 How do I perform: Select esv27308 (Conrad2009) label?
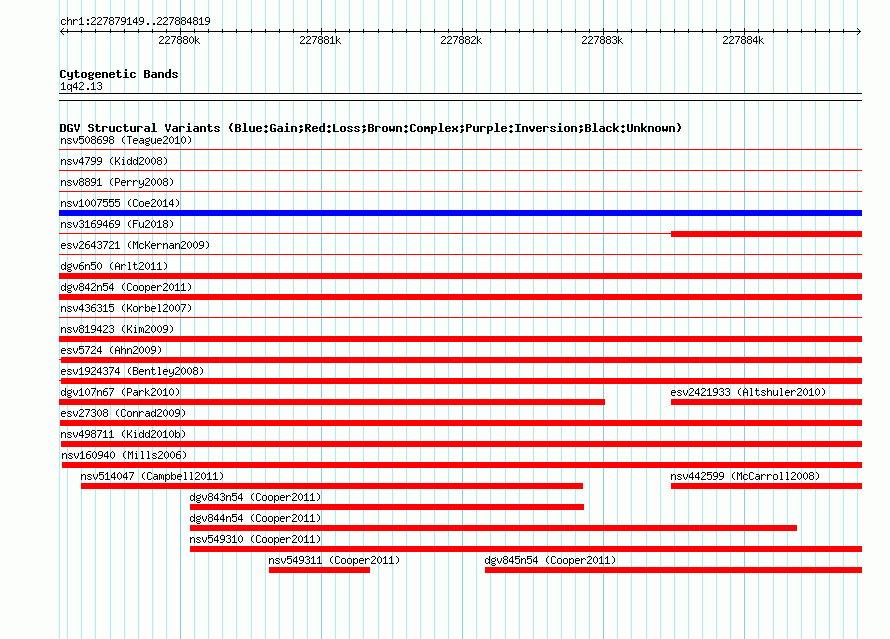coord(123,413)
